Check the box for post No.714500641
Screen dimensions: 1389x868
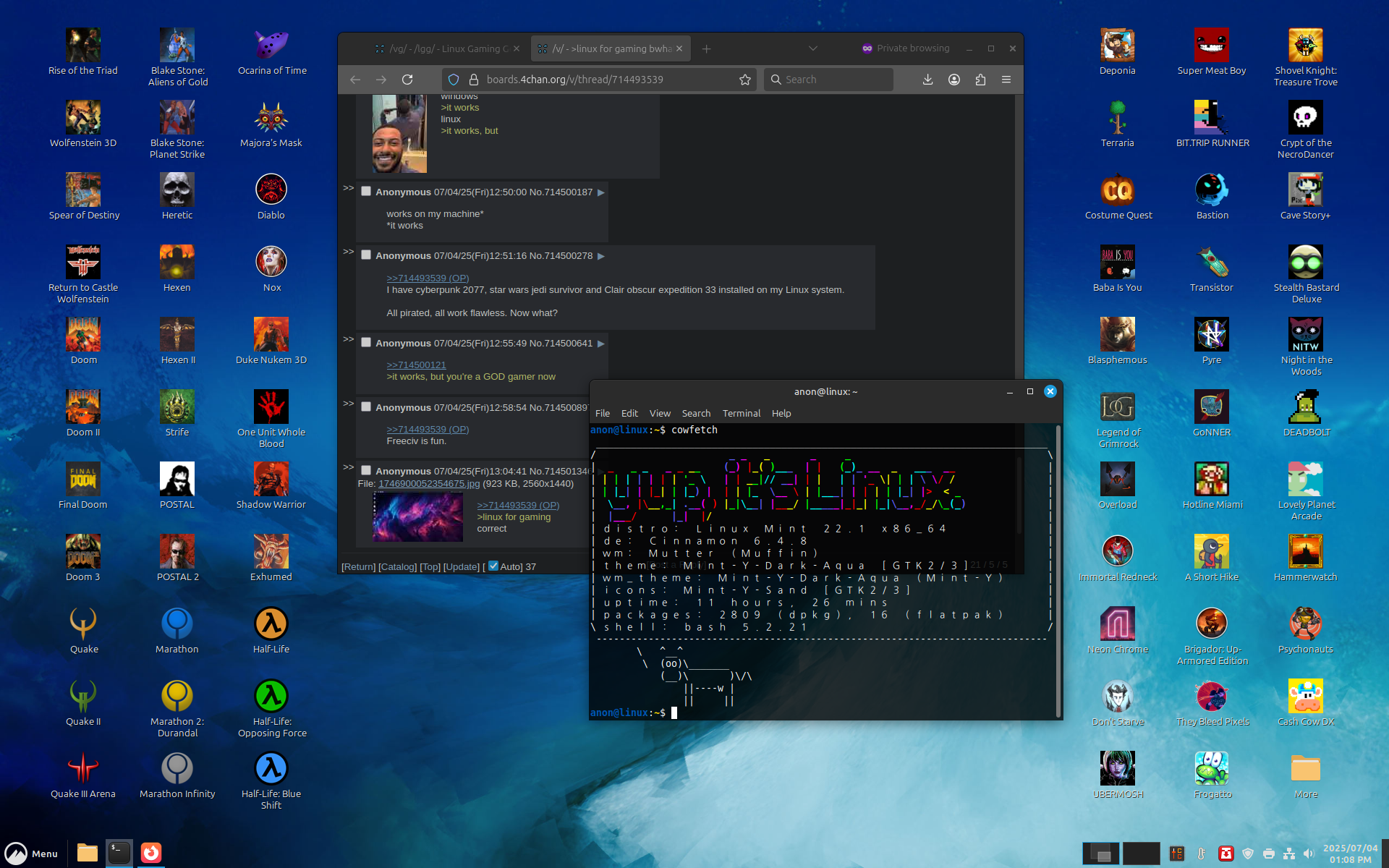pyautogui.click(x=366, y=343)
